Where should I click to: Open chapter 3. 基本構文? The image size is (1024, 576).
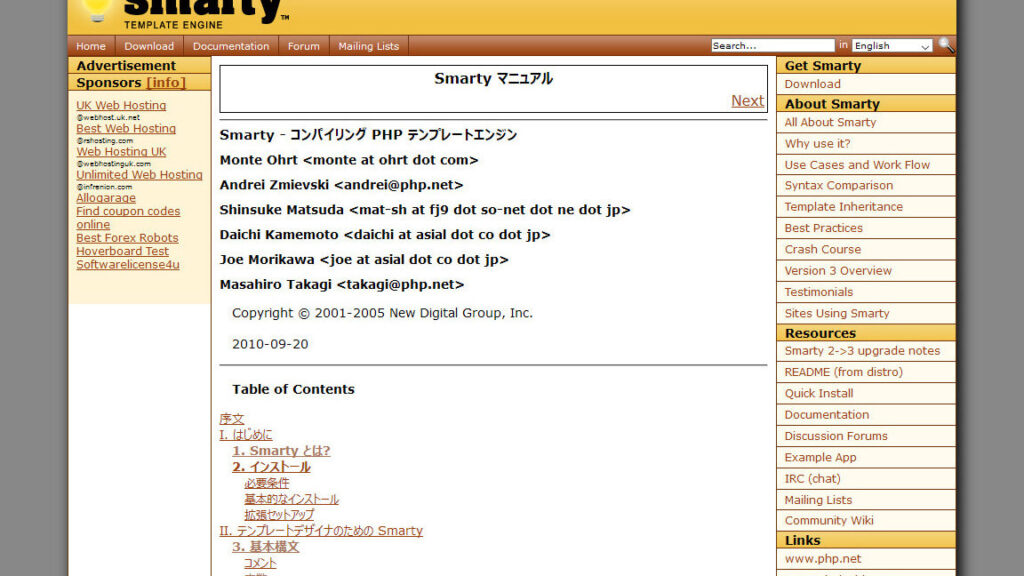265,547
